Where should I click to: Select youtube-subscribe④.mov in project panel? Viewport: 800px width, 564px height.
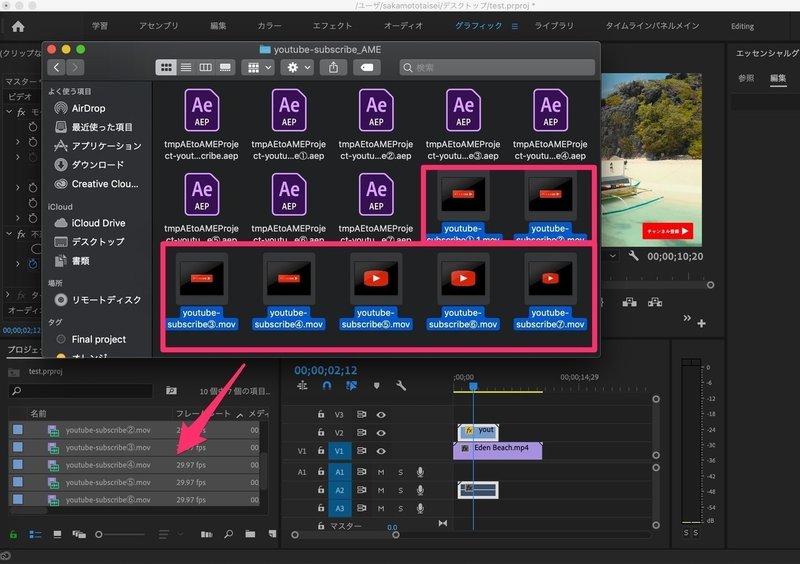[134, 465]
